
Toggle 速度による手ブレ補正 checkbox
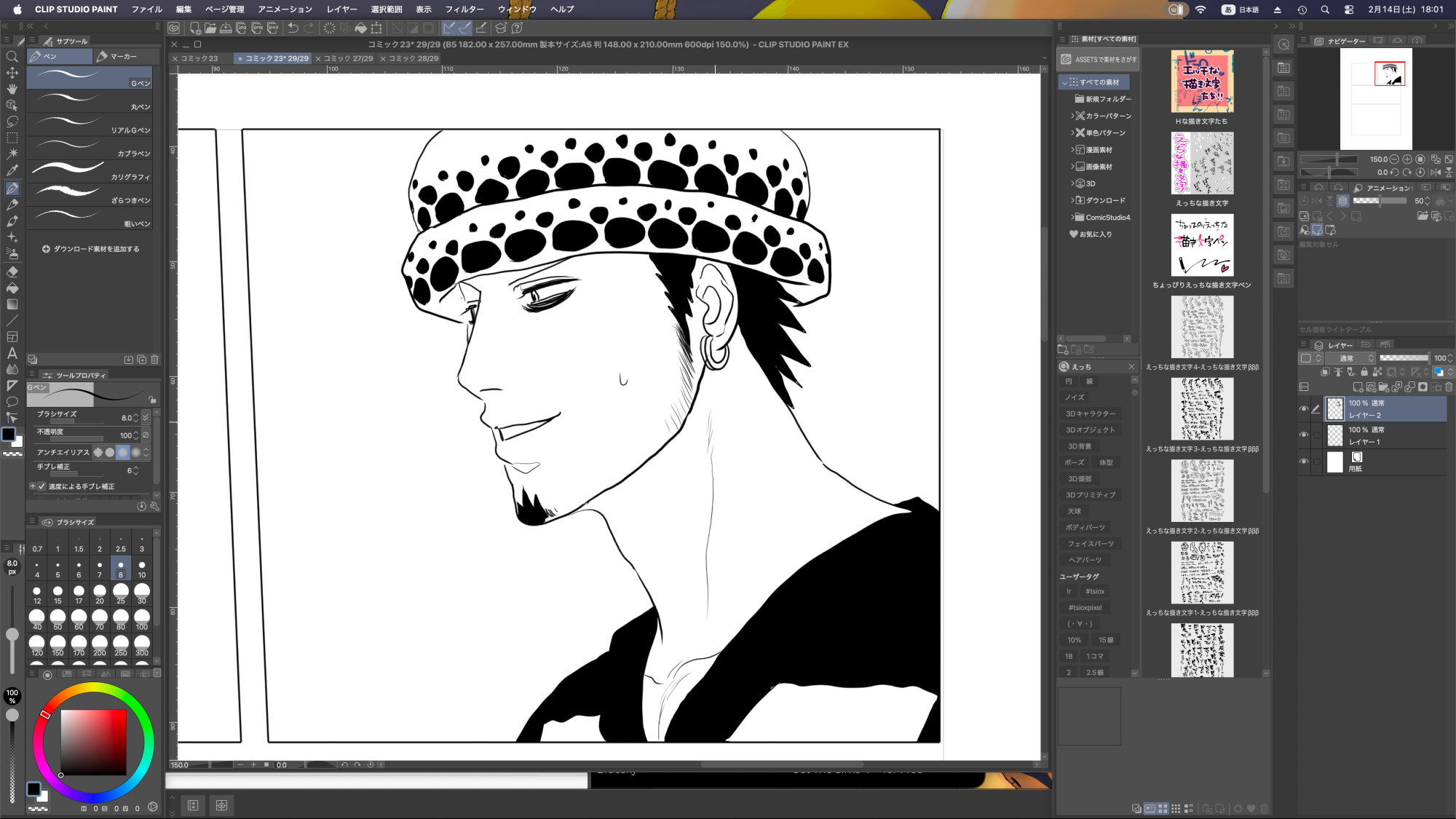tap(41, 486)
